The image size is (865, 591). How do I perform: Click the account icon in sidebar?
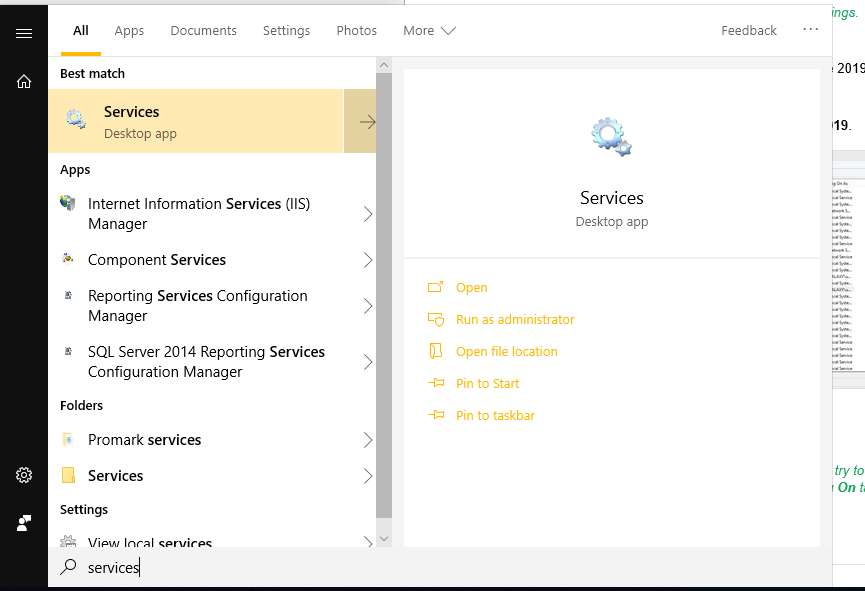coord(24,523)
